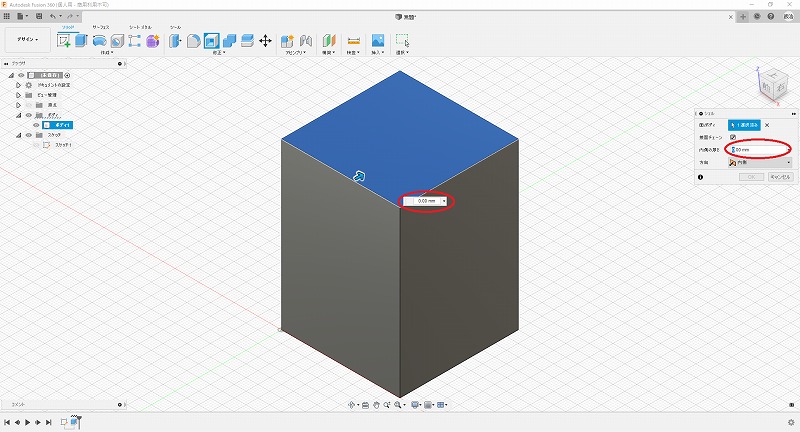Click the Insert image icon
800x432 pixels.
point(378,41)
